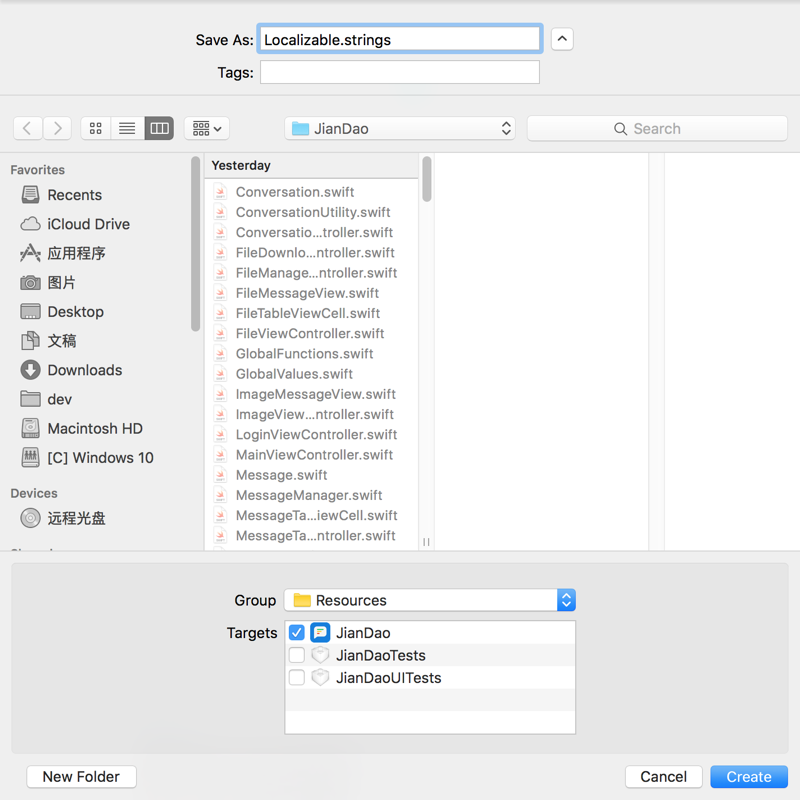Open the JianDao folder location popup
The width and height of the screenshot is (800, 800).
400,128
